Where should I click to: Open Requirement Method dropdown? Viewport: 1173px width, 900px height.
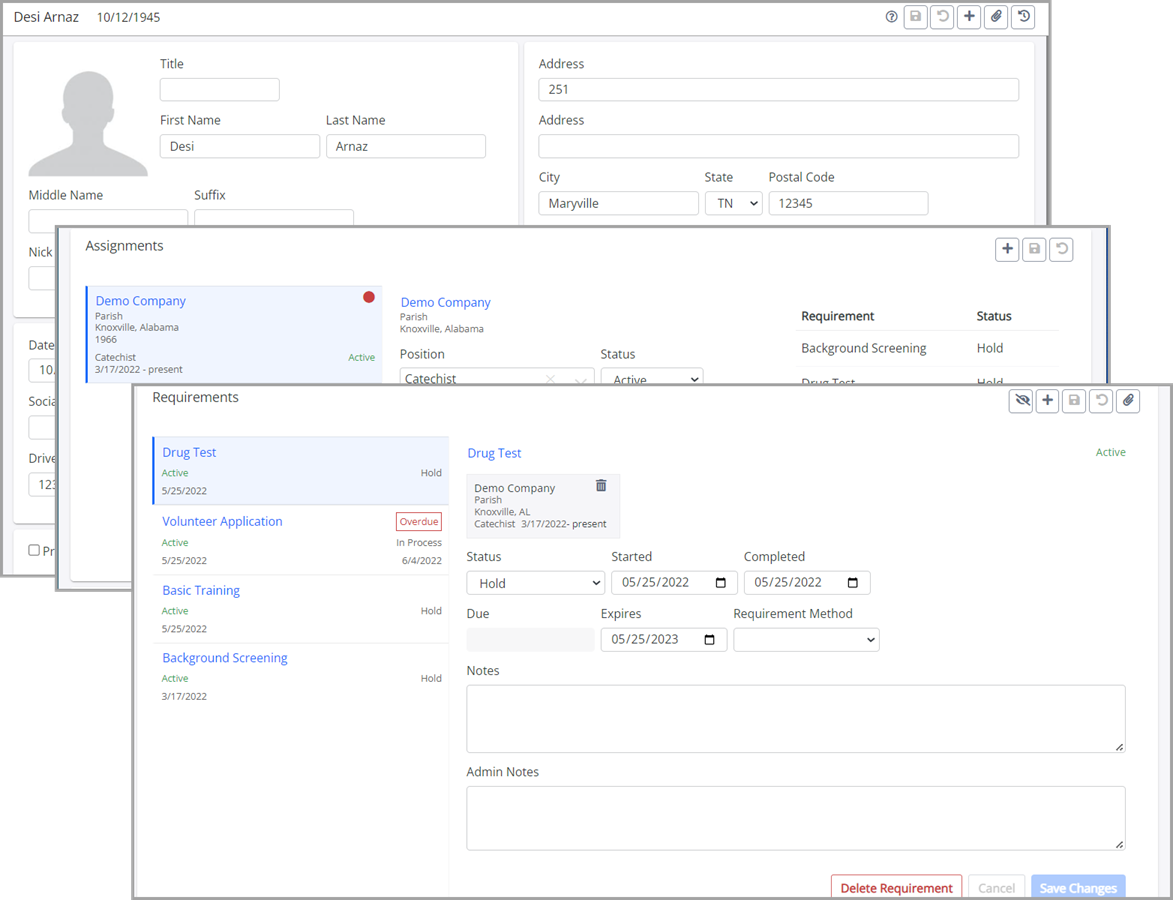tap(806, 640)
